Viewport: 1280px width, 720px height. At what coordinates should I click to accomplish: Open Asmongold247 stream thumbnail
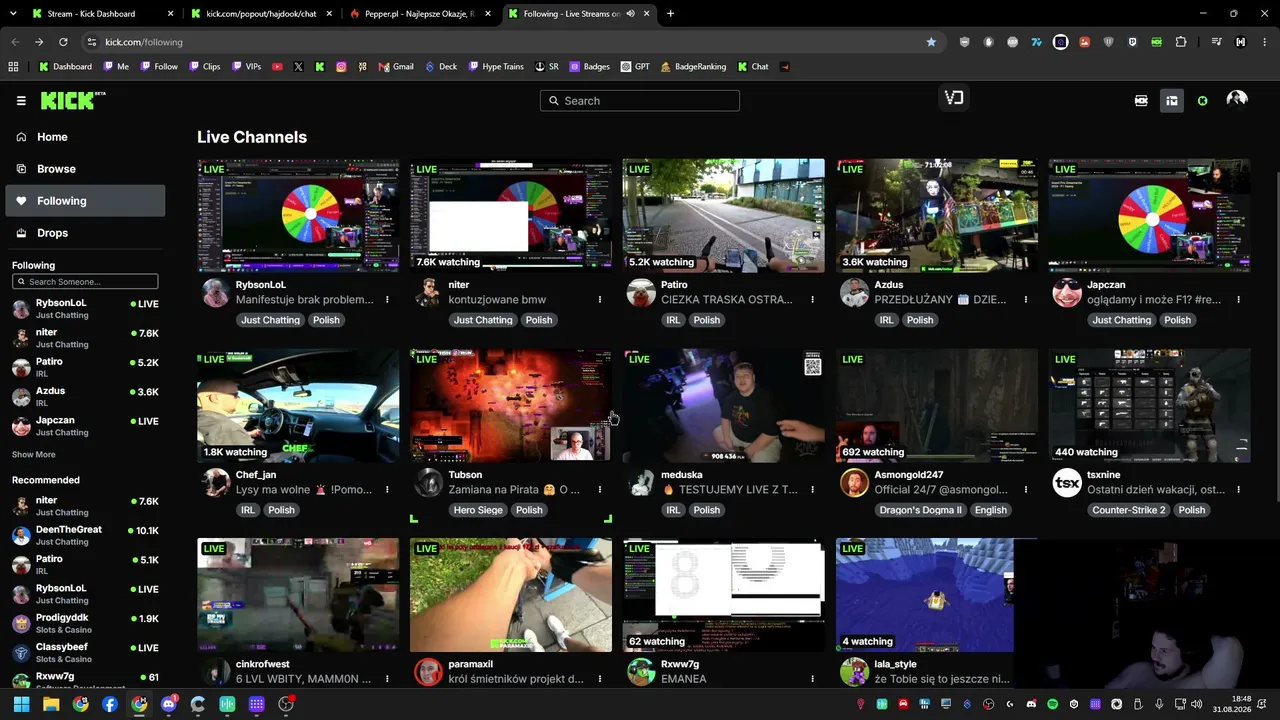click(937, 405)
